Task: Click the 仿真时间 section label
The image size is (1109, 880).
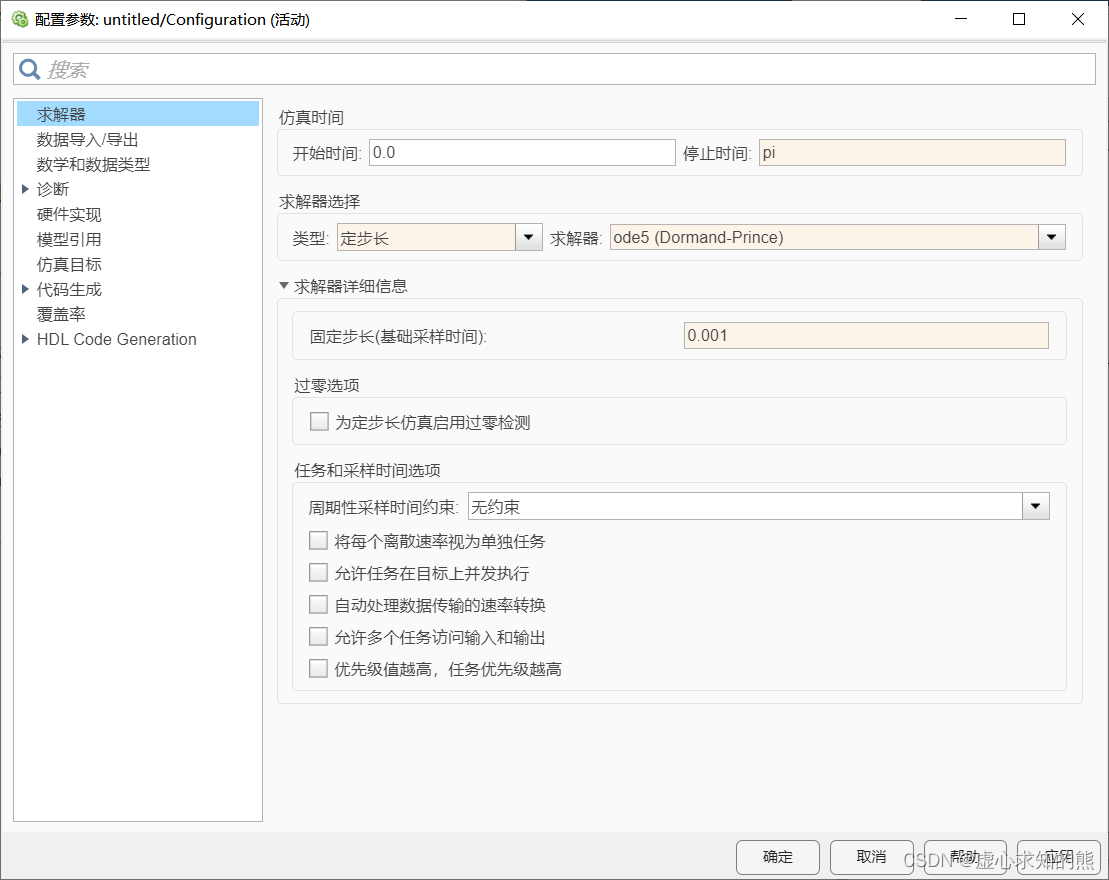Action: point(311,117)
